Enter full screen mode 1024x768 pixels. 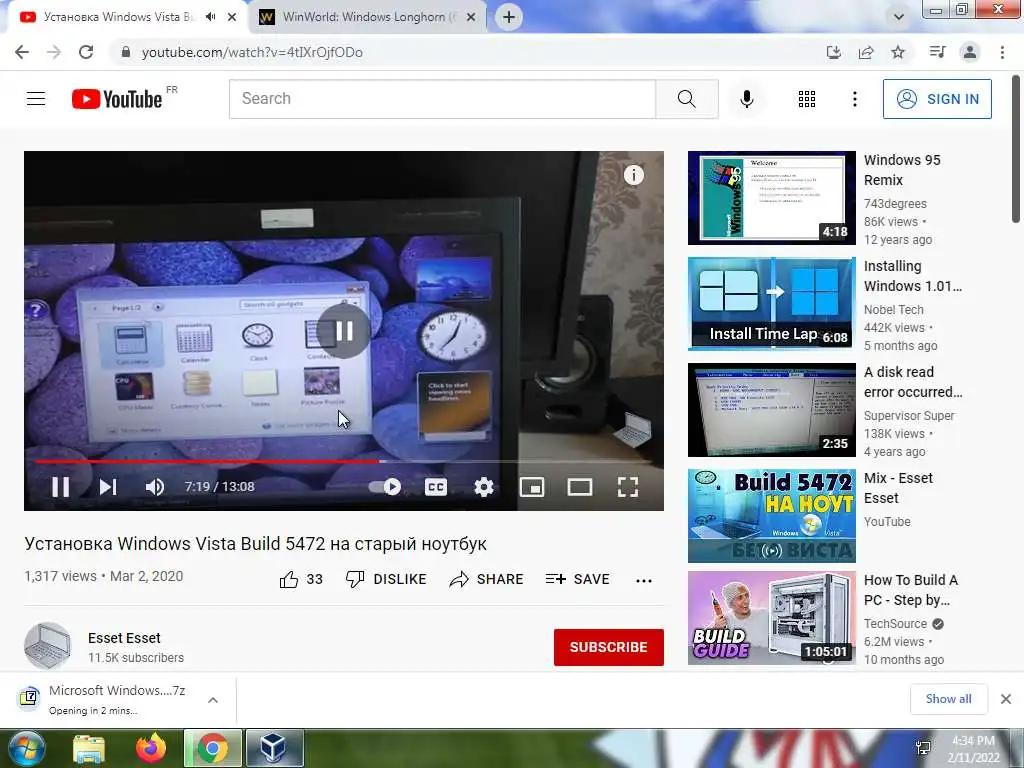click(x=628, y=487)
